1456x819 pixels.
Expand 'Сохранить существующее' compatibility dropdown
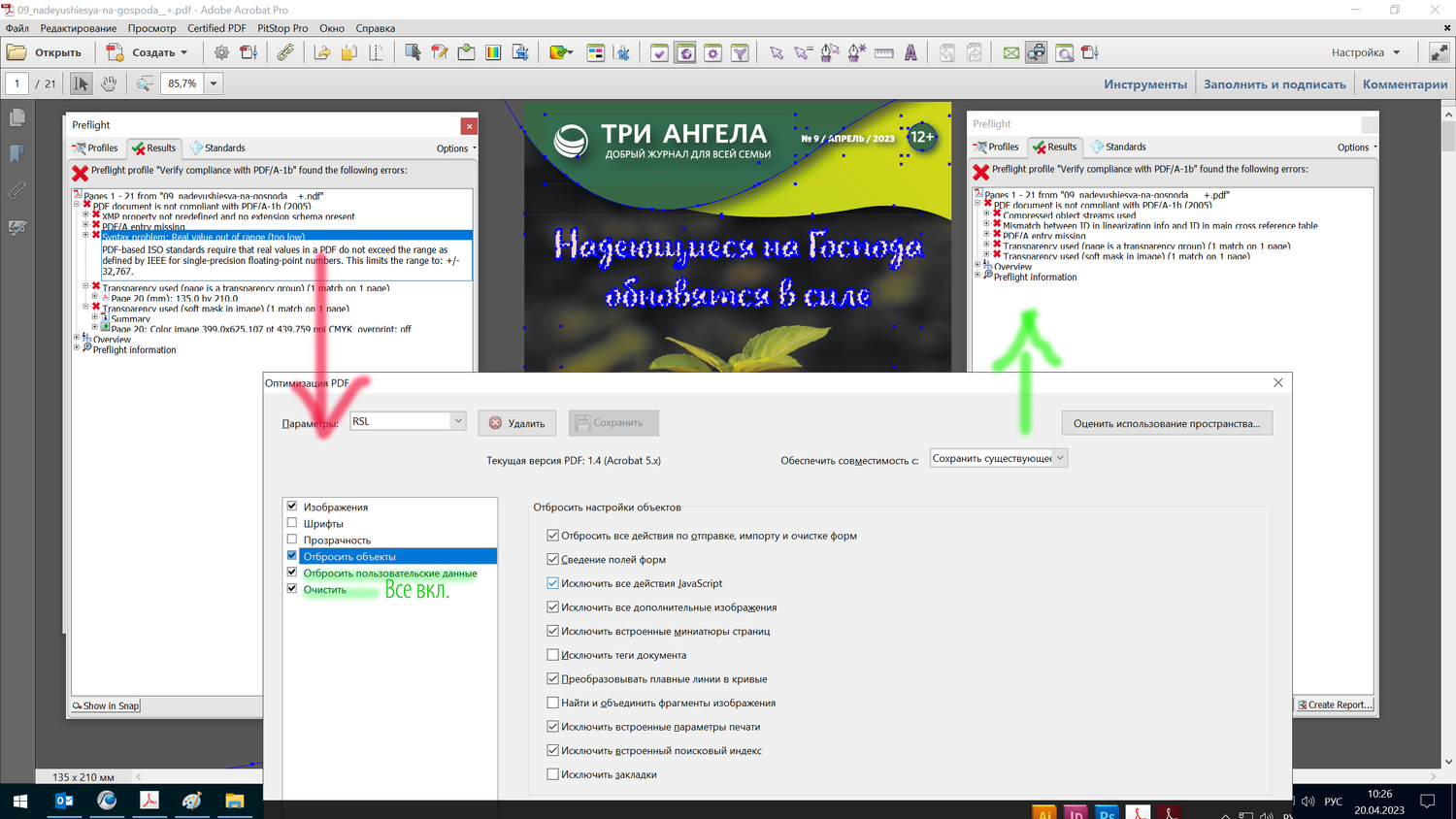tap(1059, 458)
